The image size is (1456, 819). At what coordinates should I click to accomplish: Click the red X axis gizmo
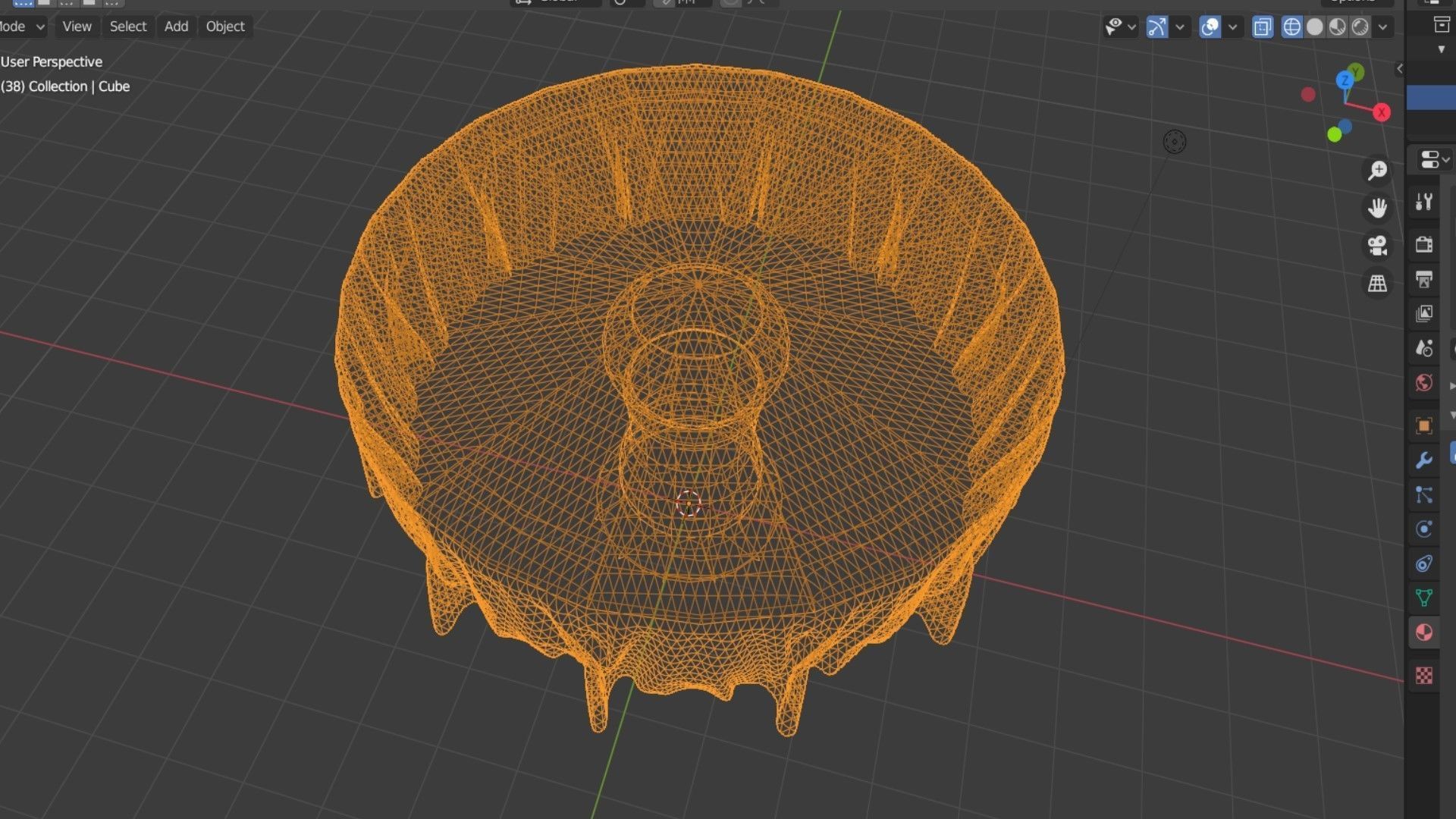click(1381, 112)
